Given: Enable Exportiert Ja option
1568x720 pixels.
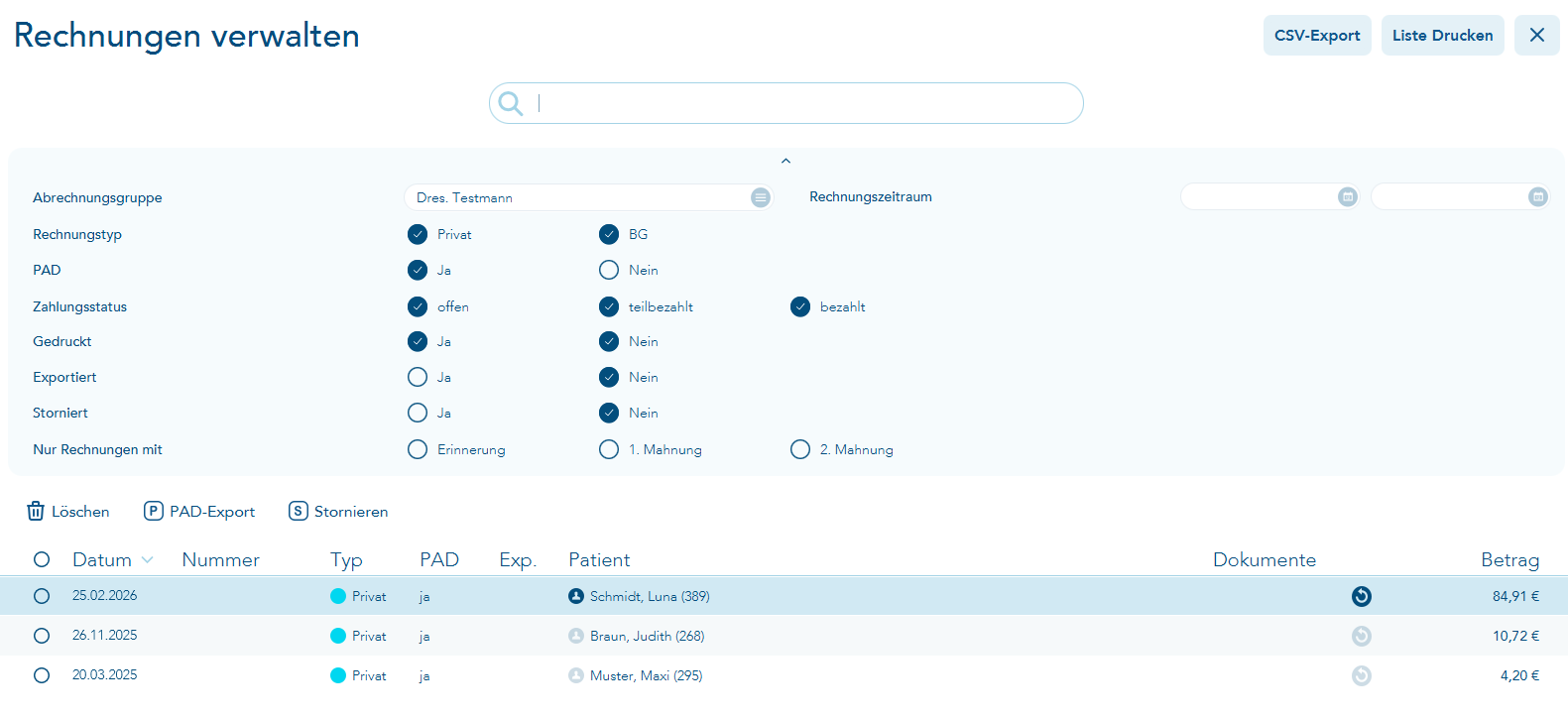Looking at the screenshot, I should coord(418,377).
